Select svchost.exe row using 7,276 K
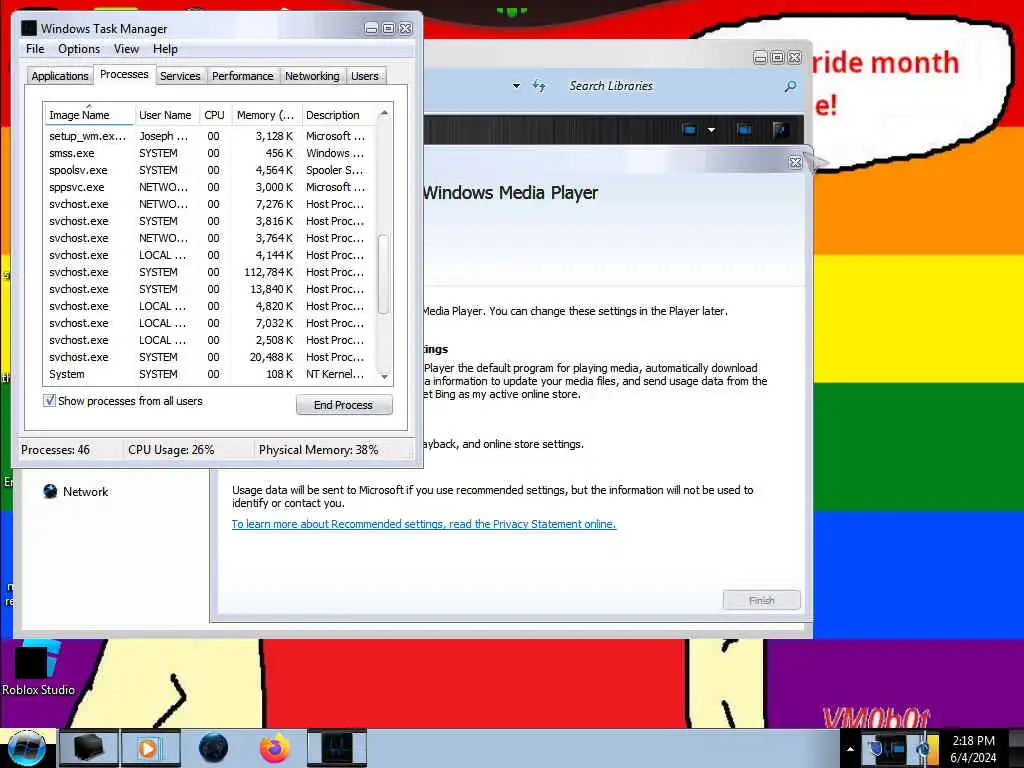 pos(210,204)
